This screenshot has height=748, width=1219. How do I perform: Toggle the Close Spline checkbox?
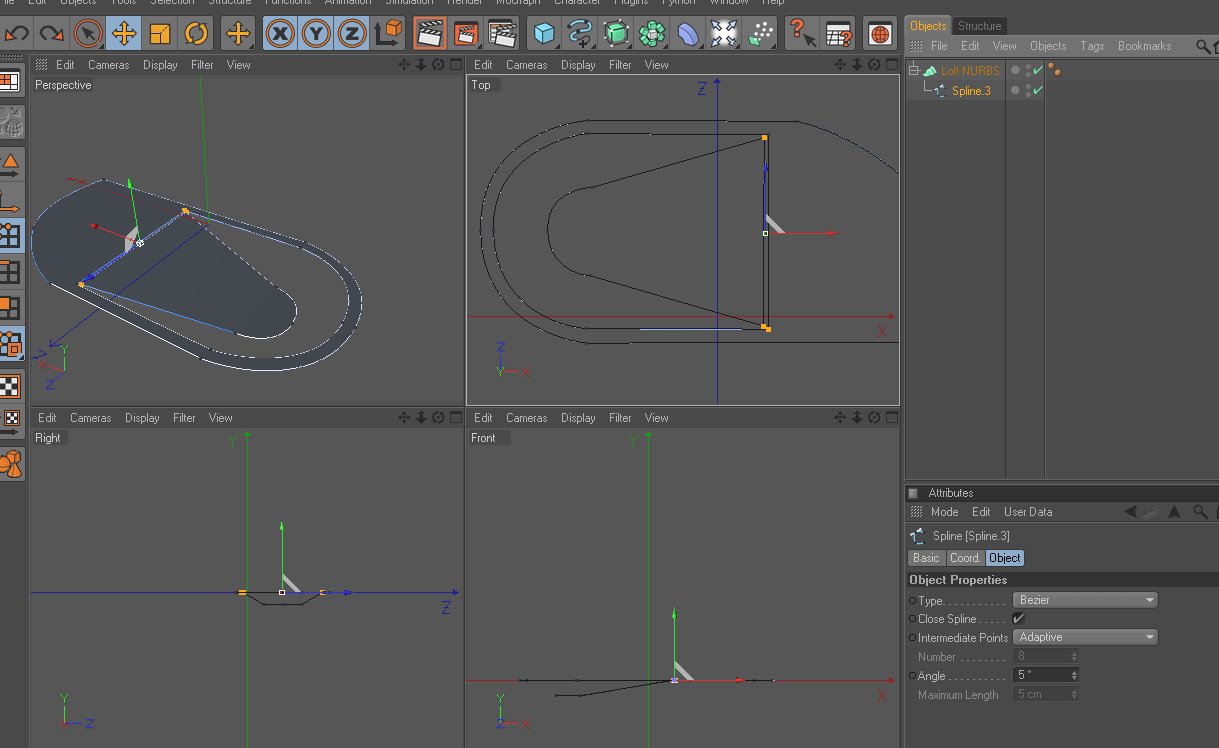coord(1019,619)
